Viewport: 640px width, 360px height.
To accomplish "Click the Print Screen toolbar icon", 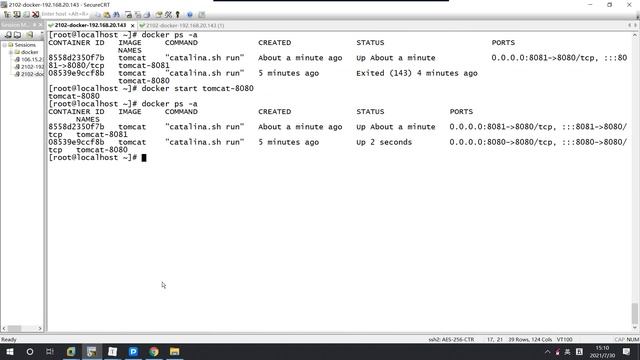I will (x=128, y=15).
